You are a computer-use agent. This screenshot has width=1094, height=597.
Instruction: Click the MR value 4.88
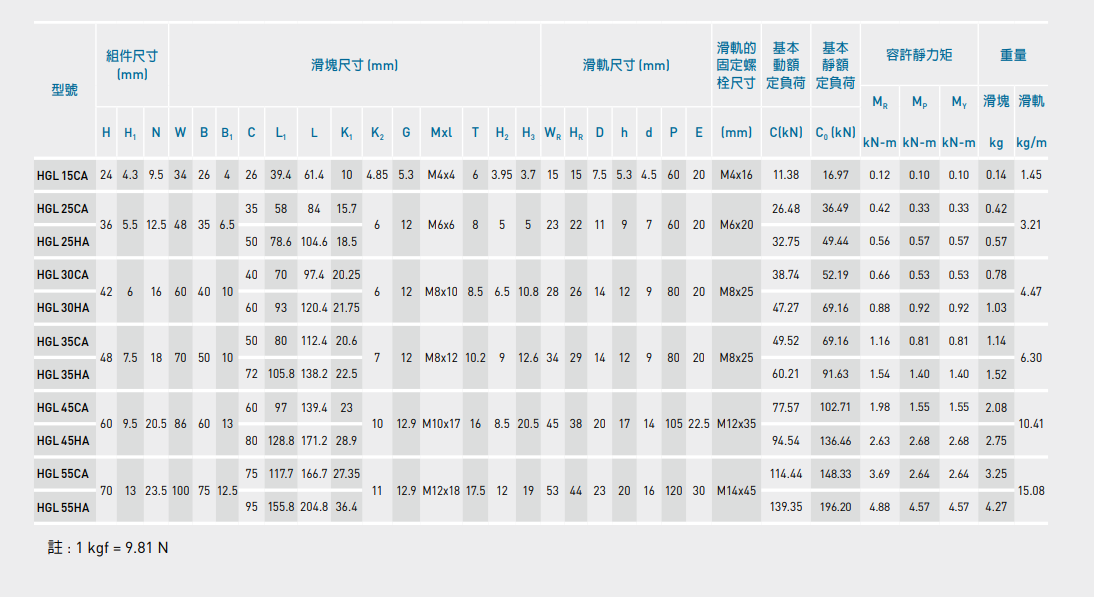(880, 507)
